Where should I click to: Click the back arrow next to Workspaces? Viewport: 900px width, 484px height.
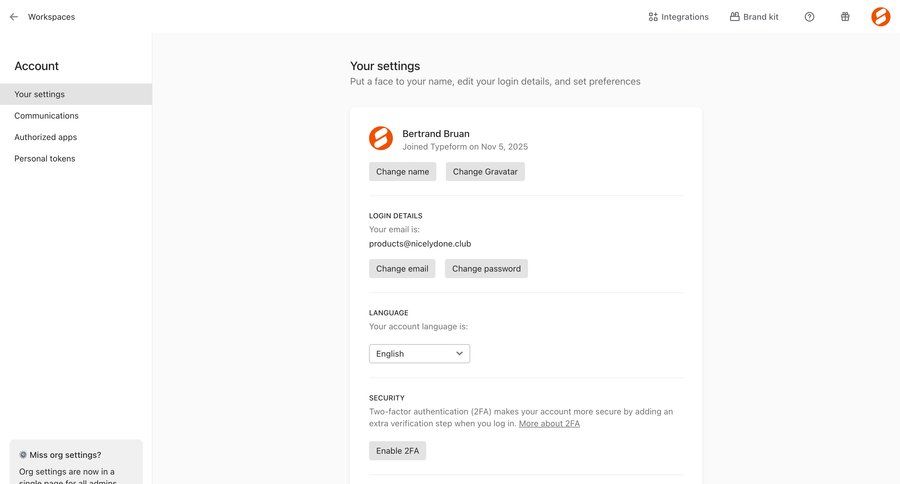click(14, 17)
